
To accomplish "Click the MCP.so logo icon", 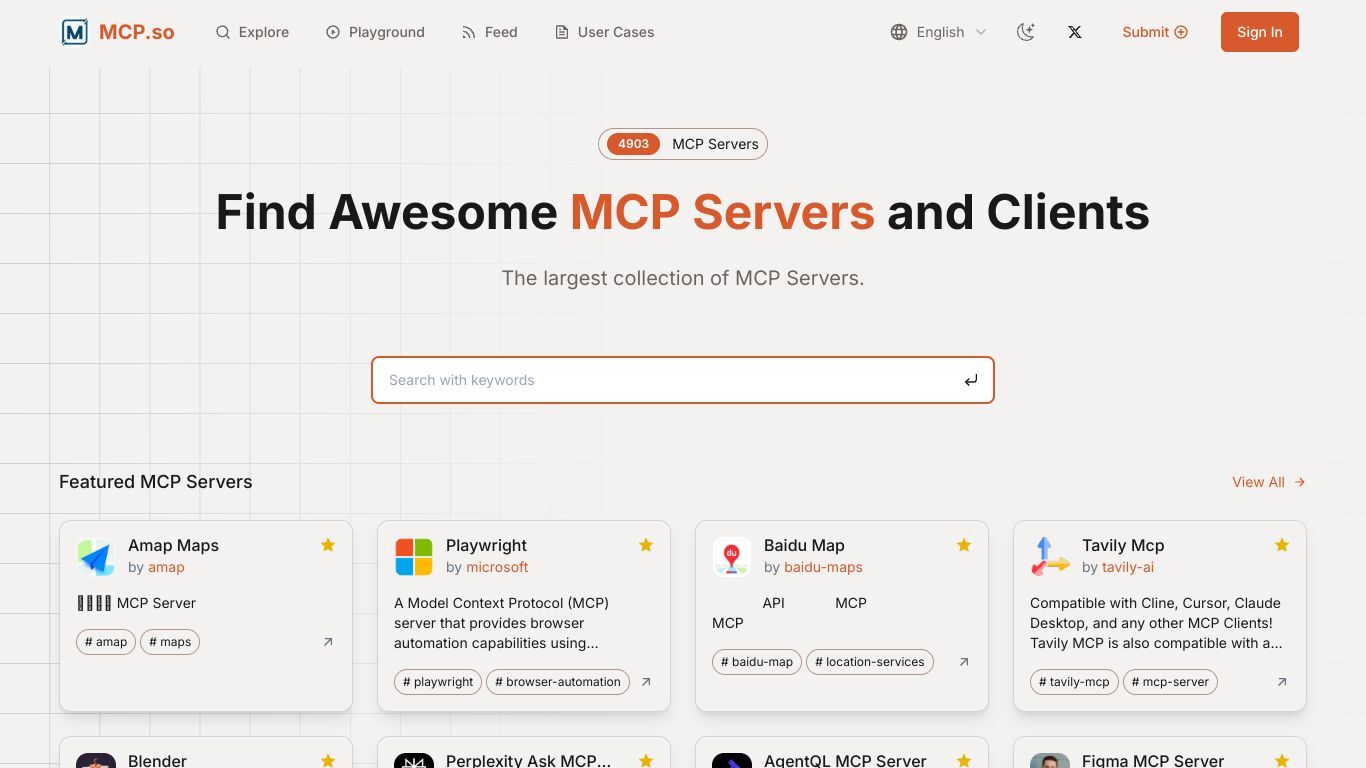I will pyautogui.click(x=74, y=32).
